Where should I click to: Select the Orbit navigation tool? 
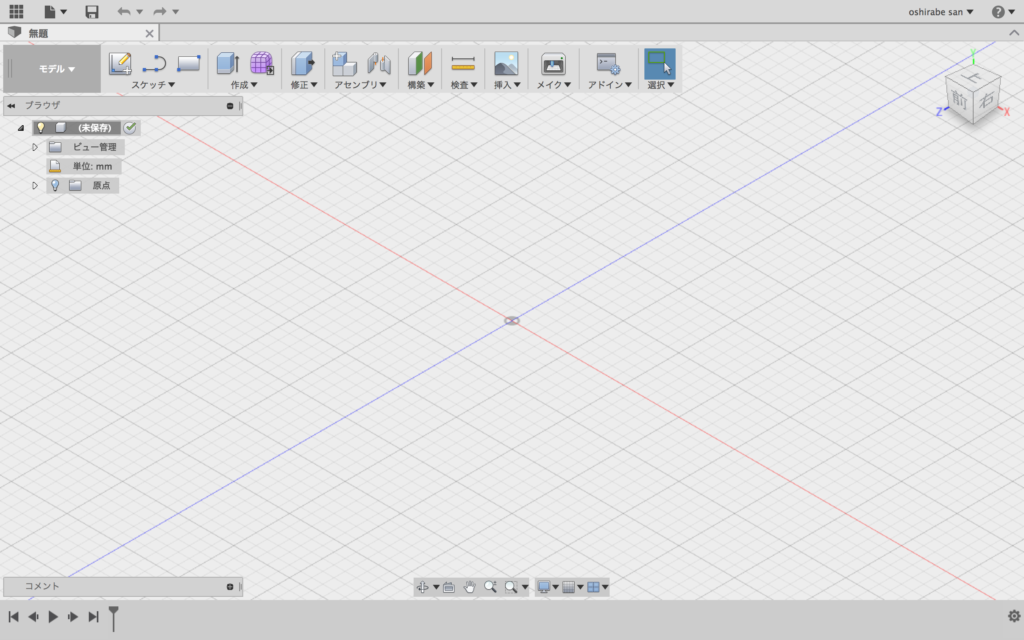pyautogui.click(x=423, y=587)
